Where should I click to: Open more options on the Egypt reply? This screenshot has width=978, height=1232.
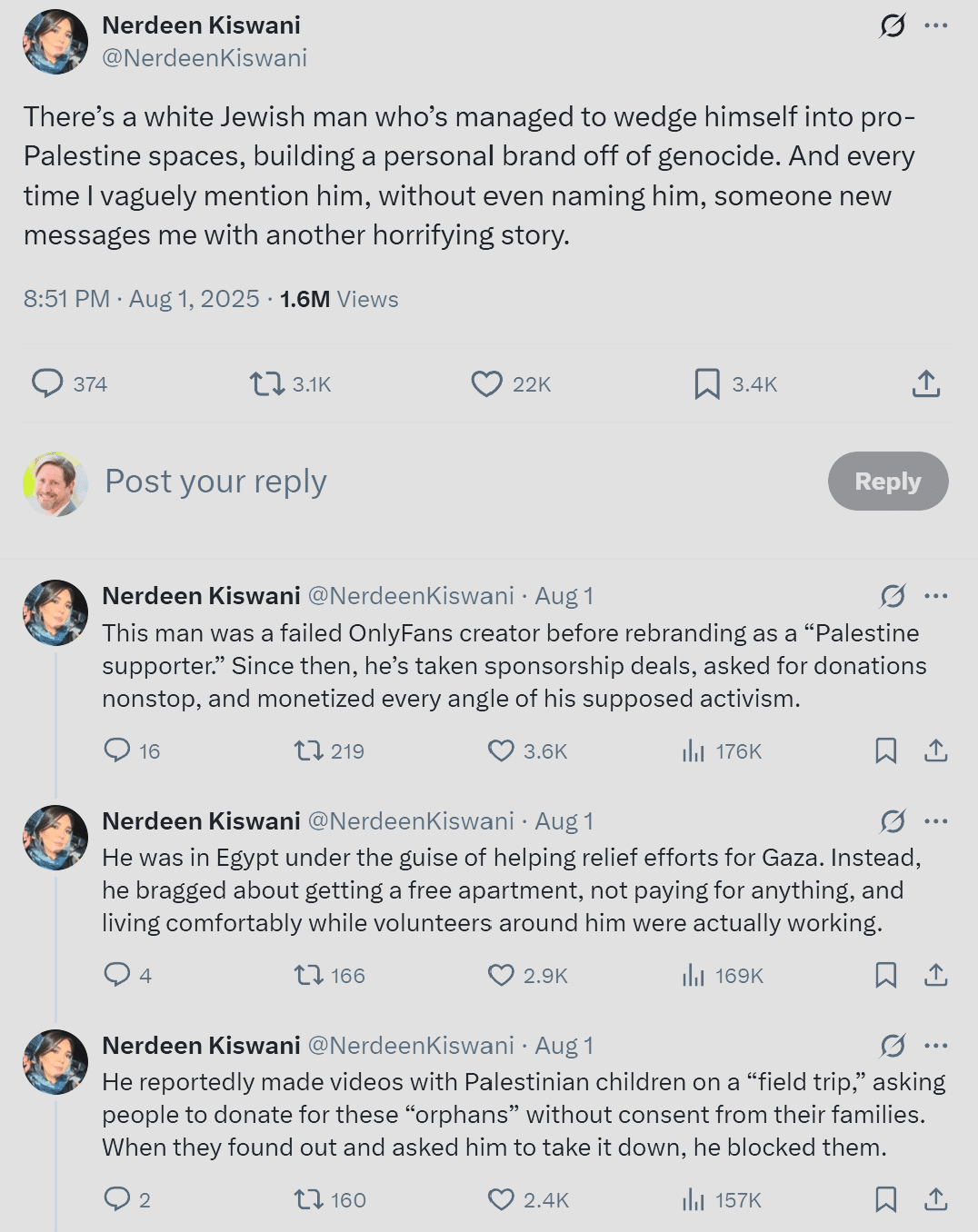coord(935,821)
